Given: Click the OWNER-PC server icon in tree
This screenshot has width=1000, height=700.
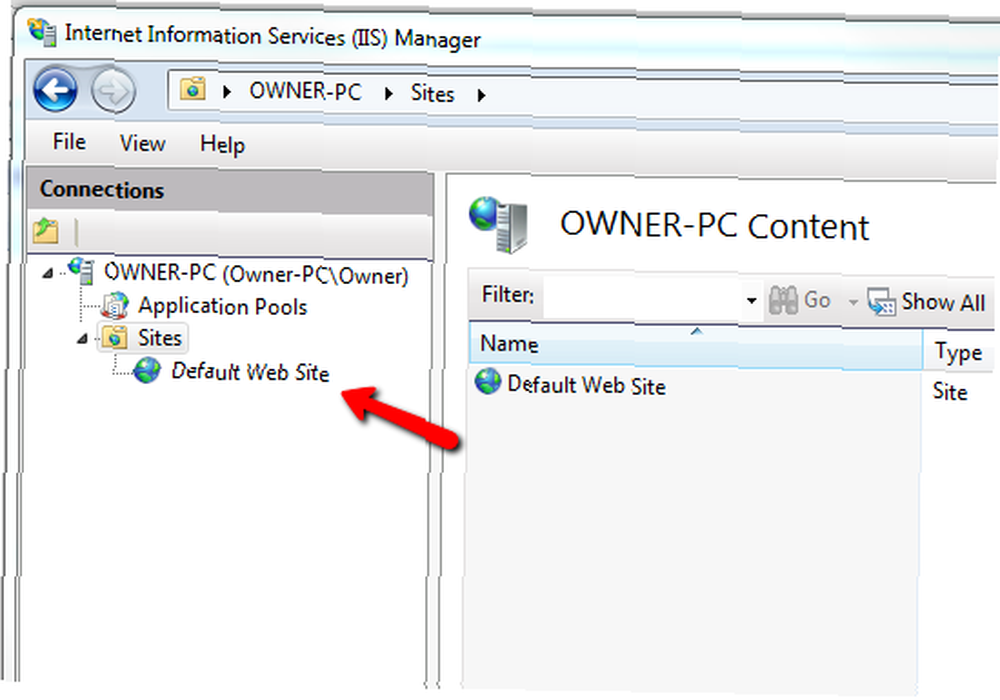Looking at the screenshot, I should [82, 271].
